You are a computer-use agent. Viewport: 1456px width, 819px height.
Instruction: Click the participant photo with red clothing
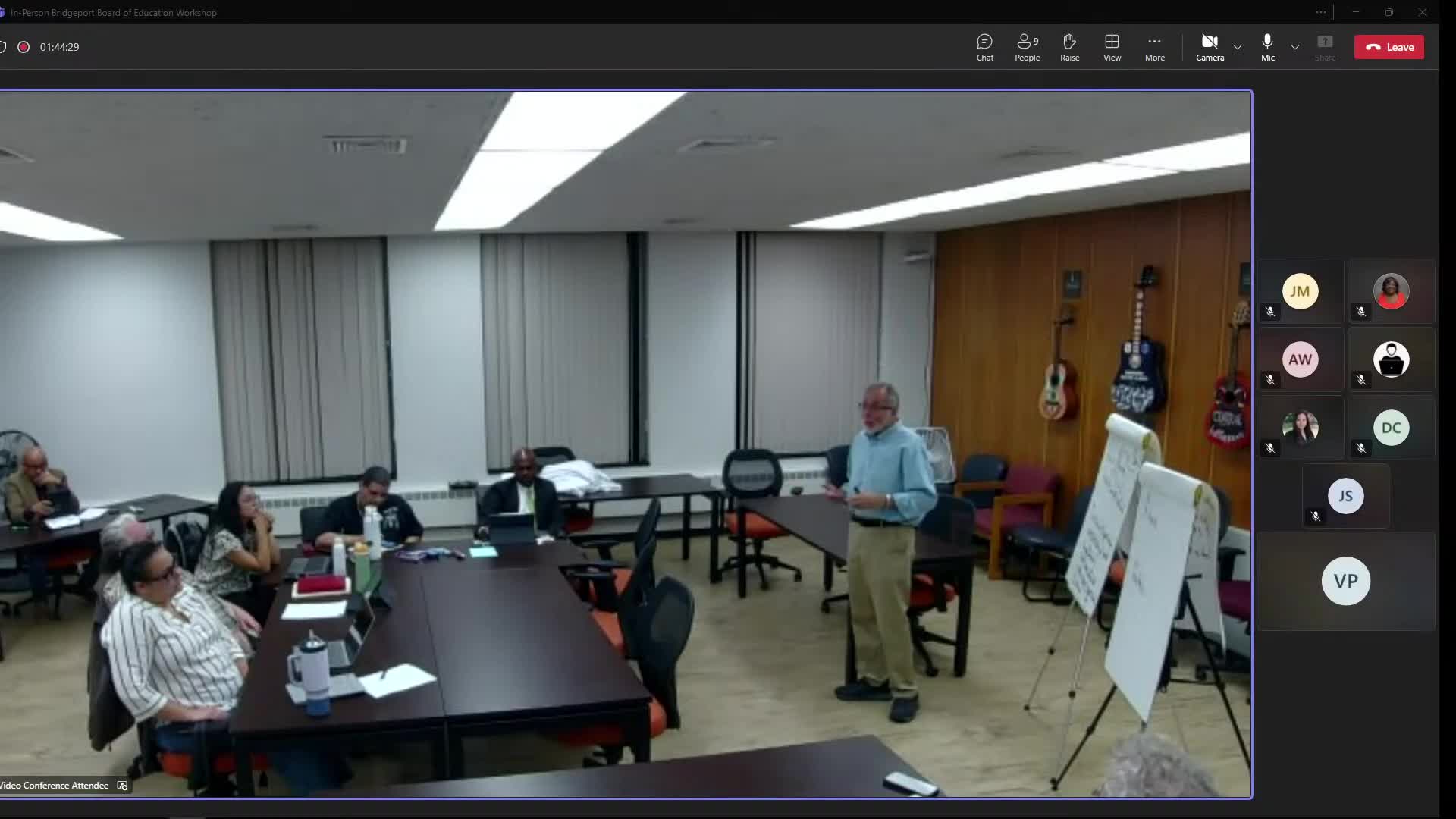[1391, 291]
